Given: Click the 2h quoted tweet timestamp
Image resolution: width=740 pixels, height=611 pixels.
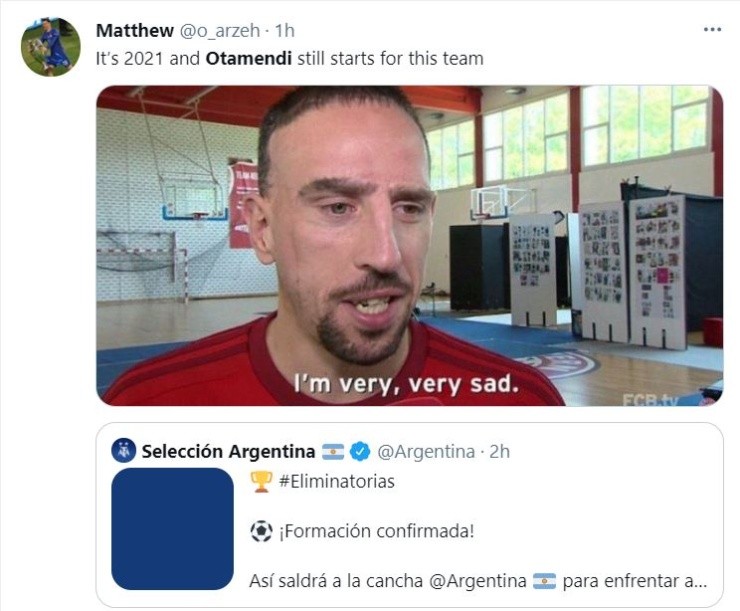Looking at the screenshot, I should [499, 452].
